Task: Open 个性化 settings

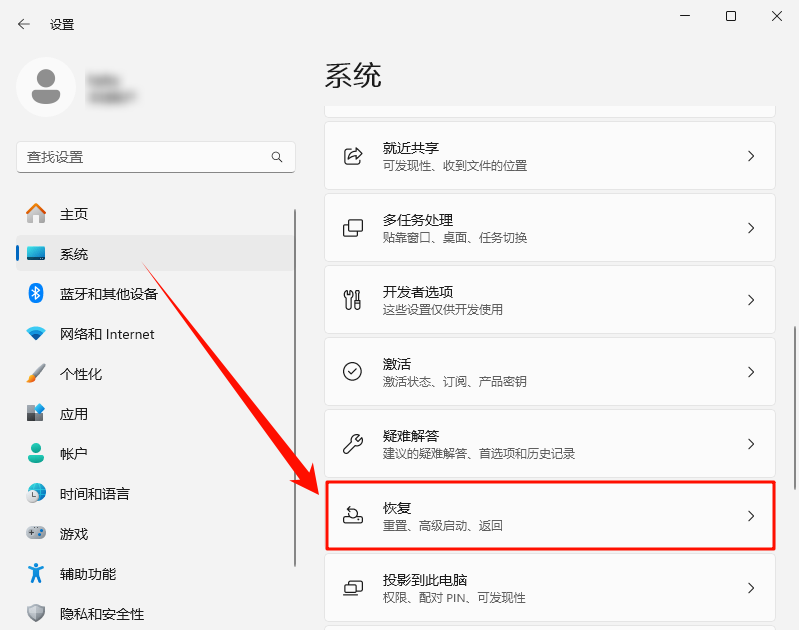Action: pyautogui.click(x=155, y=374)
